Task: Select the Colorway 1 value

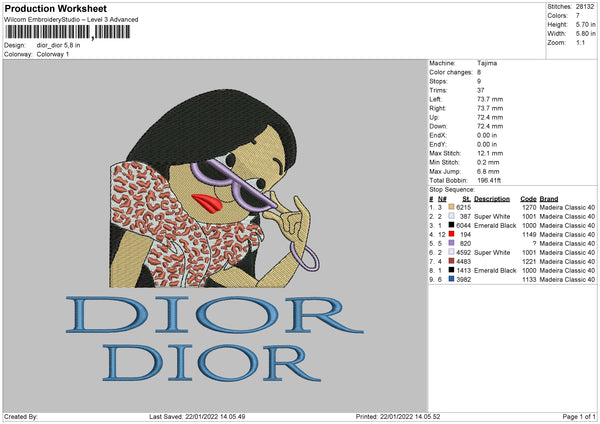Action: coord(53,54)
